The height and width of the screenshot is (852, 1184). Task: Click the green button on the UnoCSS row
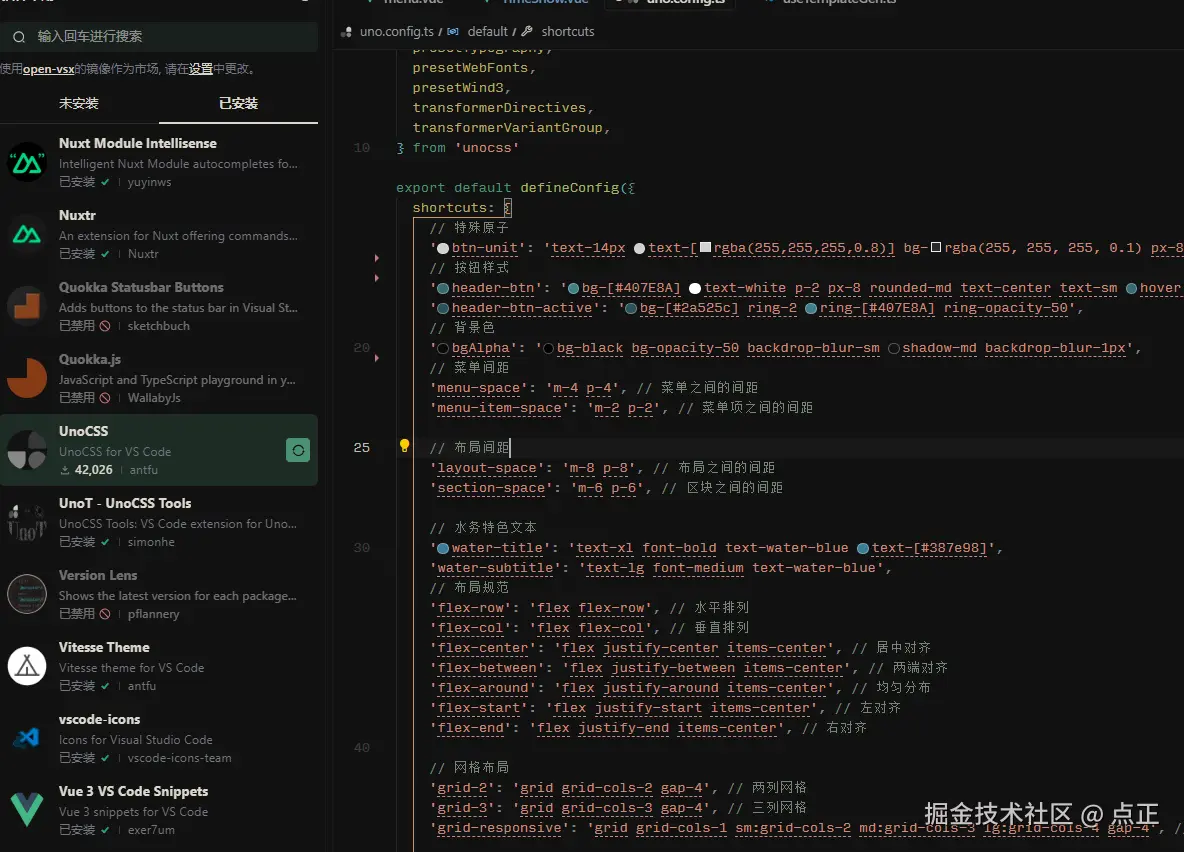[298, 450]
